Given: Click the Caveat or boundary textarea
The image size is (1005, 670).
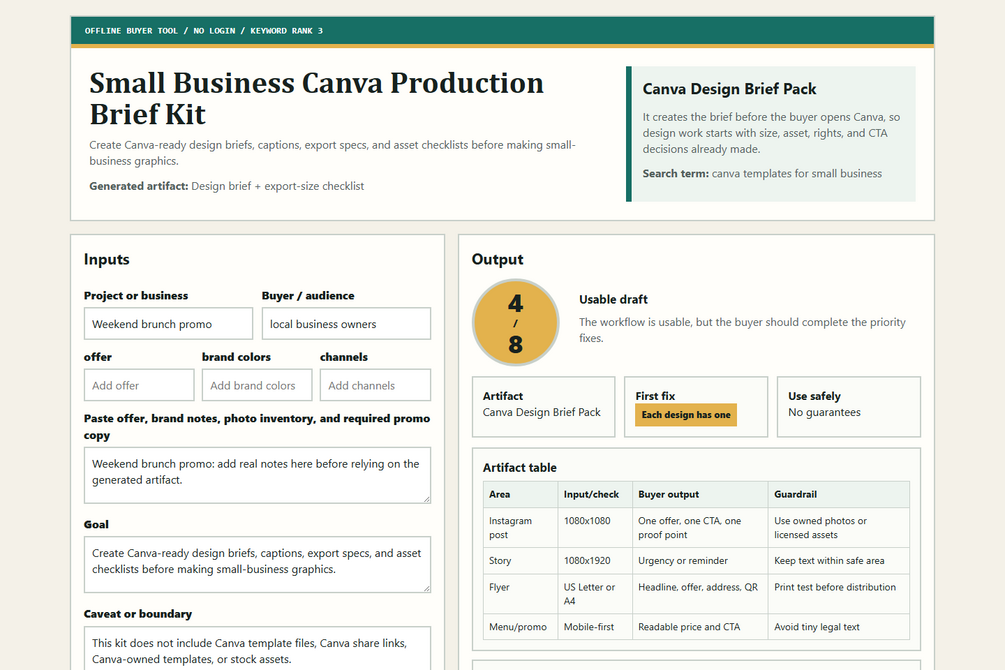Looking at the screenshot, I should (x=257, y=649).
